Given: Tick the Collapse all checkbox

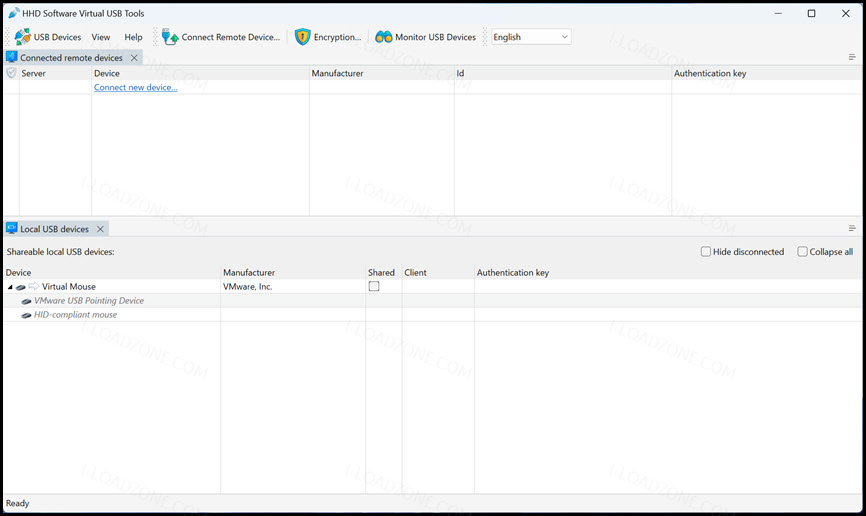Looking at the screenshot, I should 802,251.
